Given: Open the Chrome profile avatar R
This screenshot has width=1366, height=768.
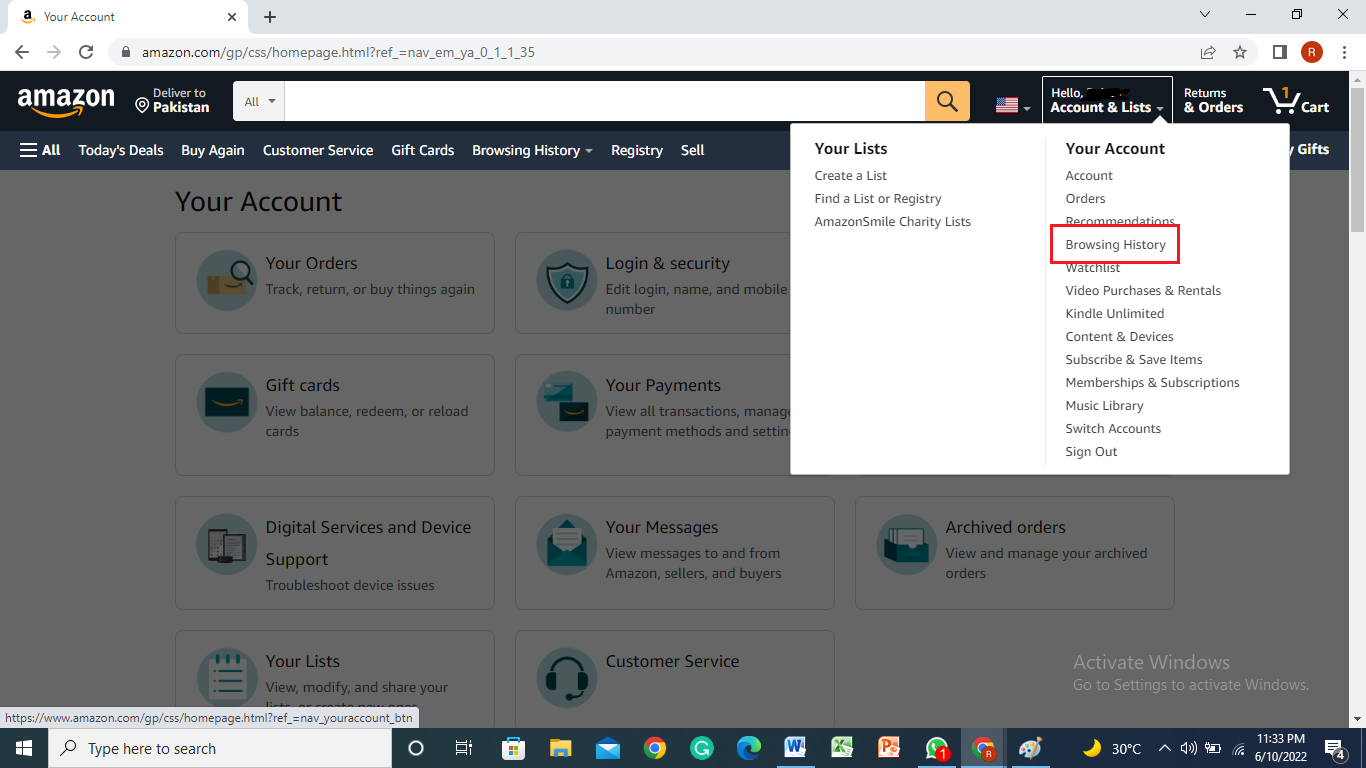Looking at the screenshot, I should 1311,52.
